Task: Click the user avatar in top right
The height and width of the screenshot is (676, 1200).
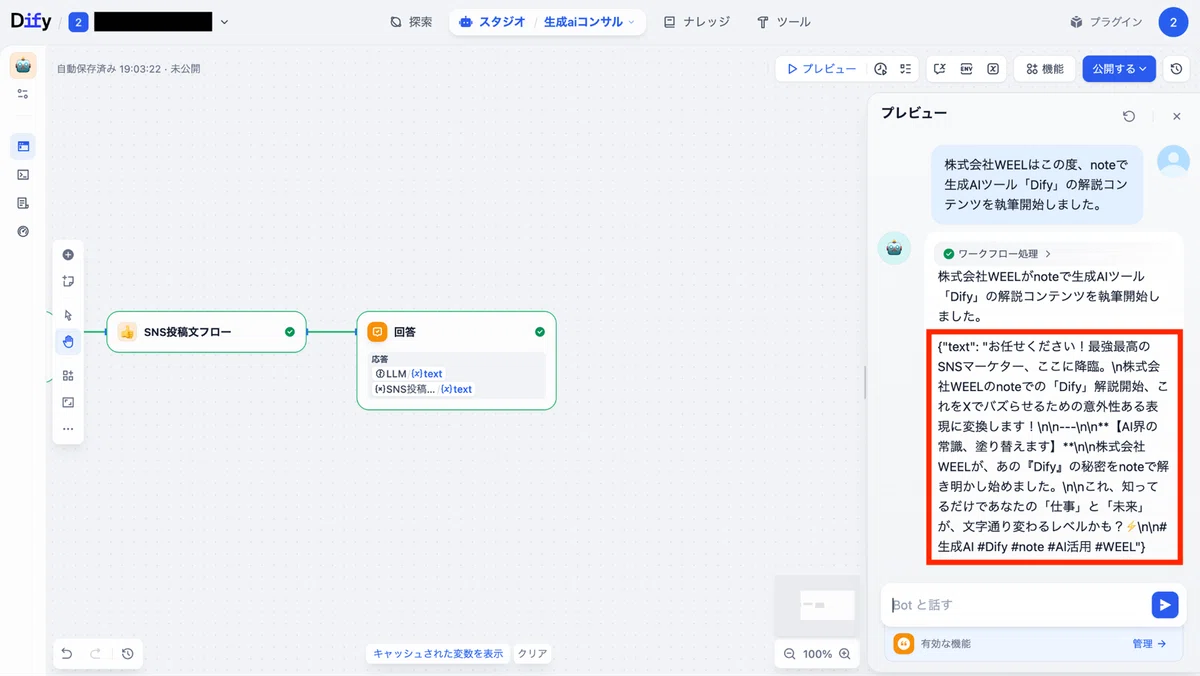Action: pos(1173,22)
